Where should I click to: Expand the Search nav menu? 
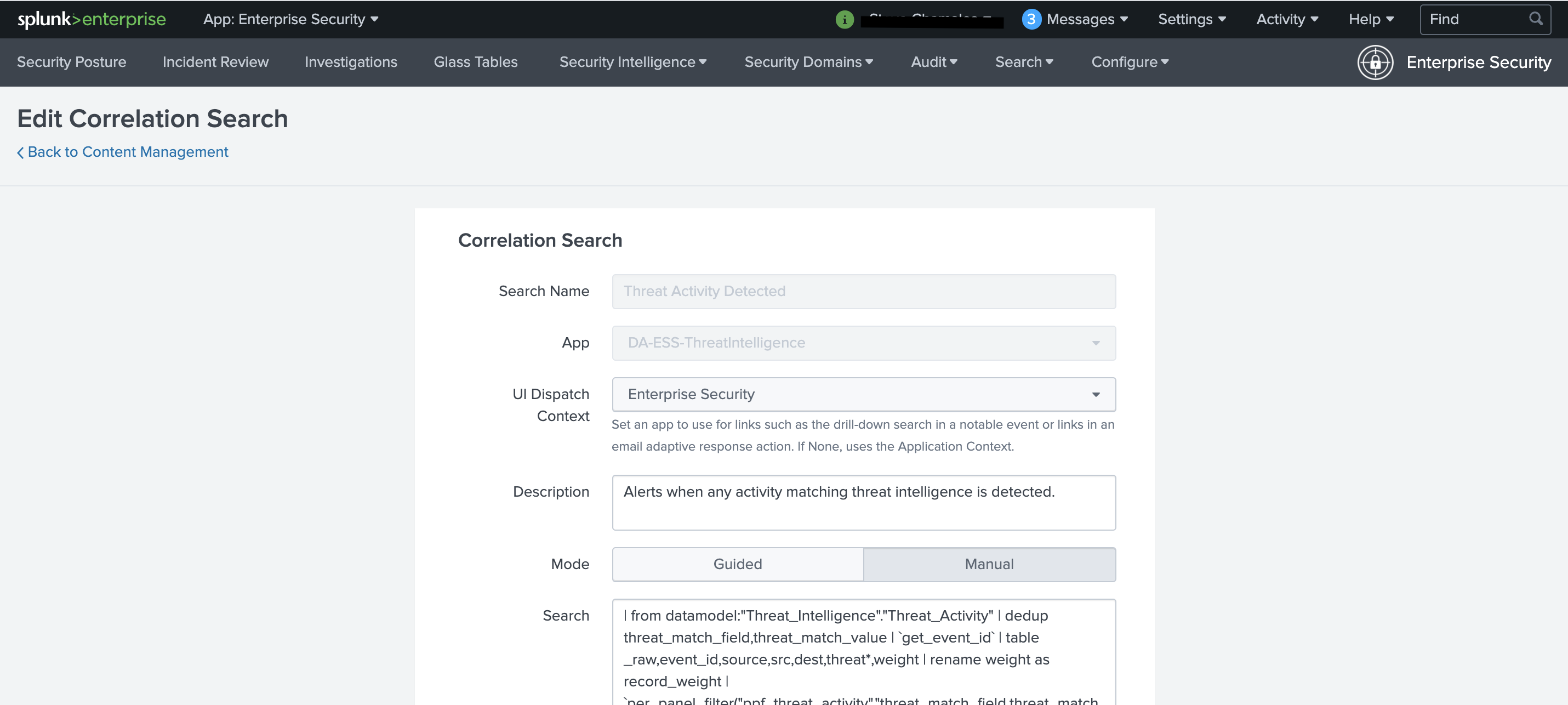pos(1024,62)
